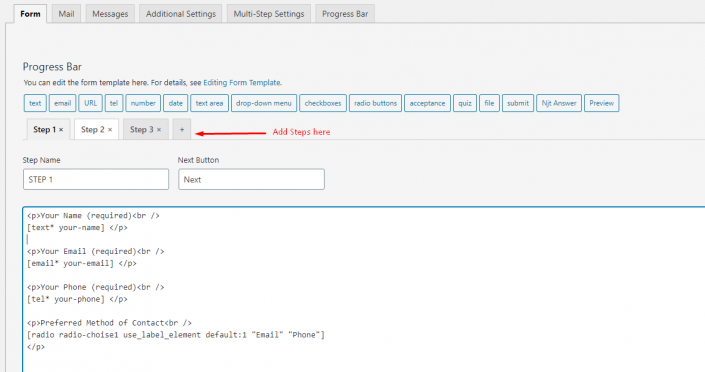Insert a drop-down menu tag
This screenshot has height=372, width=705.
(264, 103)
